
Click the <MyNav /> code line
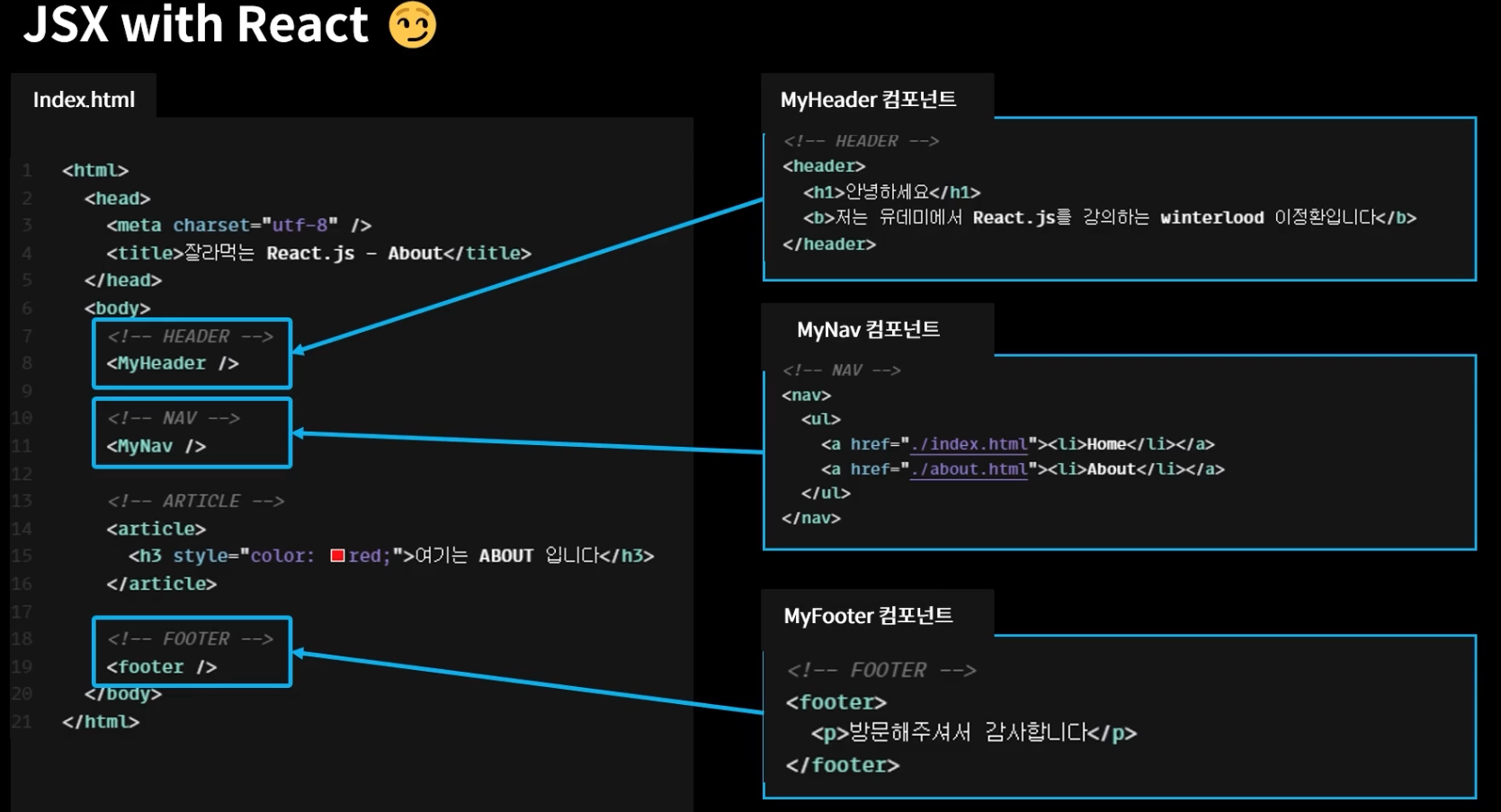click(156, 446)
